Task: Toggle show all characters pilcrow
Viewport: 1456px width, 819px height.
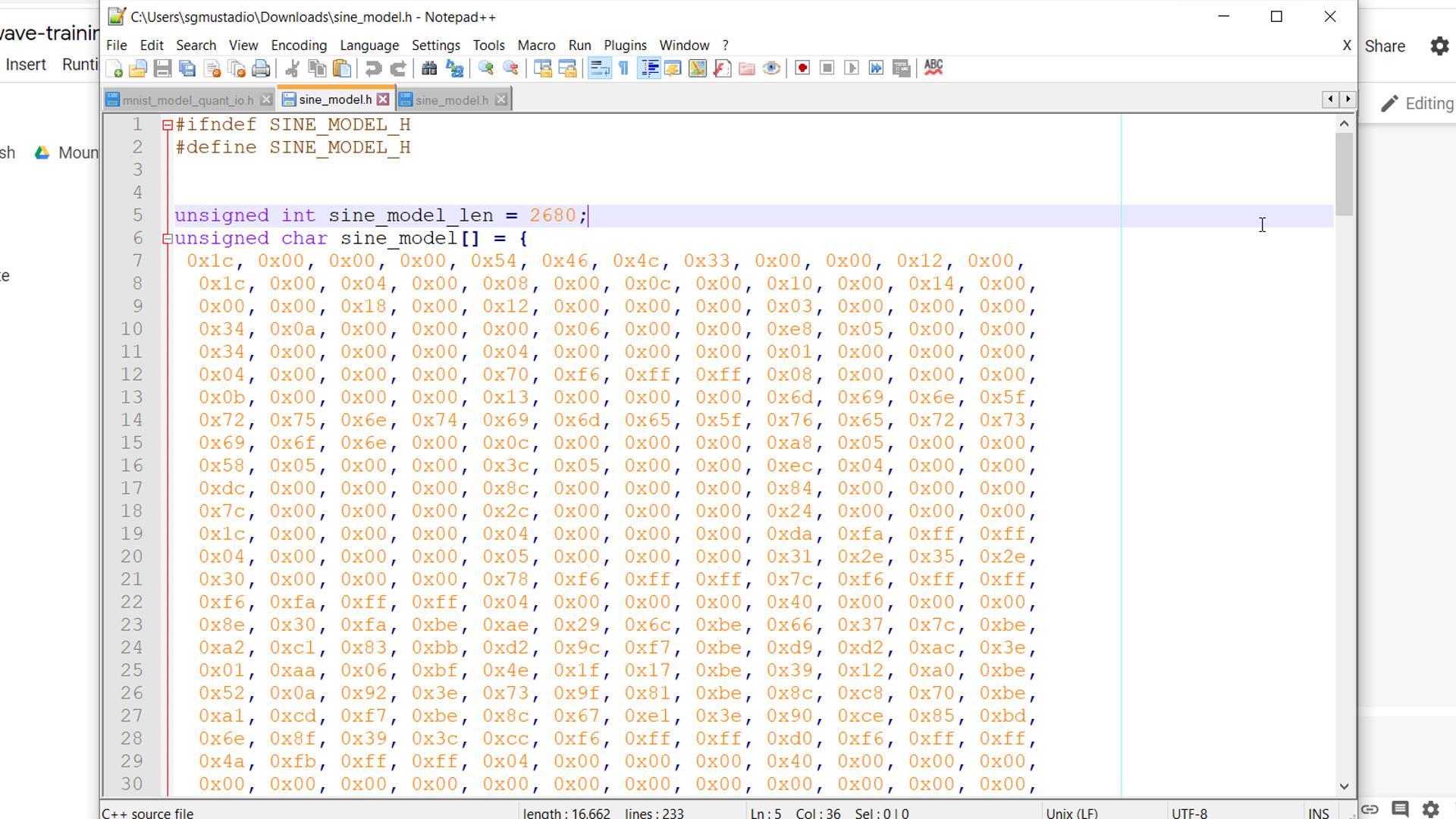Action: pyautogui.click(x=623, y=69)
